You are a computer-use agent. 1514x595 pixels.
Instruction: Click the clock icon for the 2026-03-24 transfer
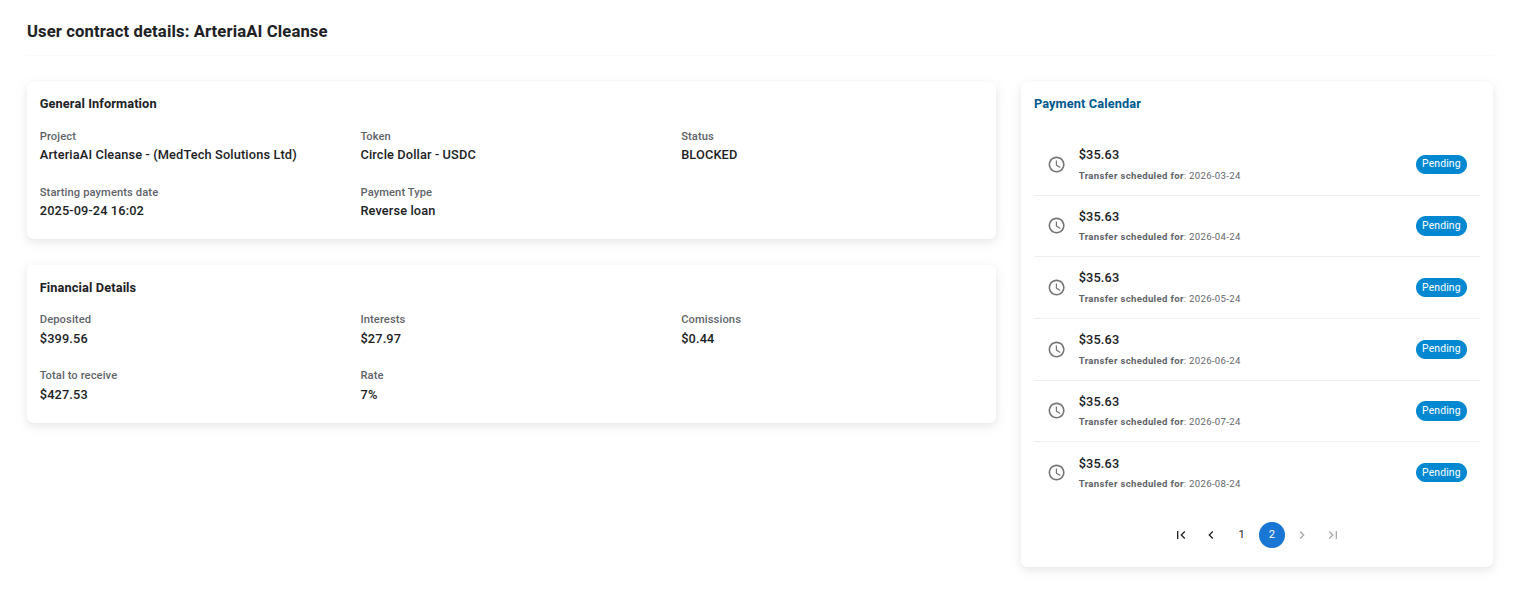[x=1056, y=164]
